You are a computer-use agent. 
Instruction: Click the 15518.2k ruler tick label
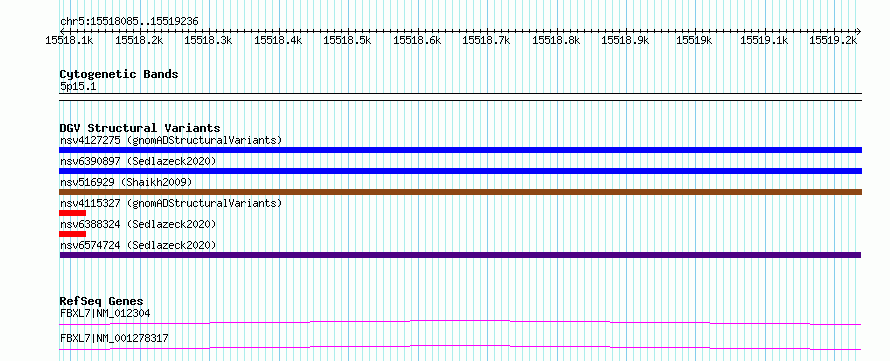point(139,40)
